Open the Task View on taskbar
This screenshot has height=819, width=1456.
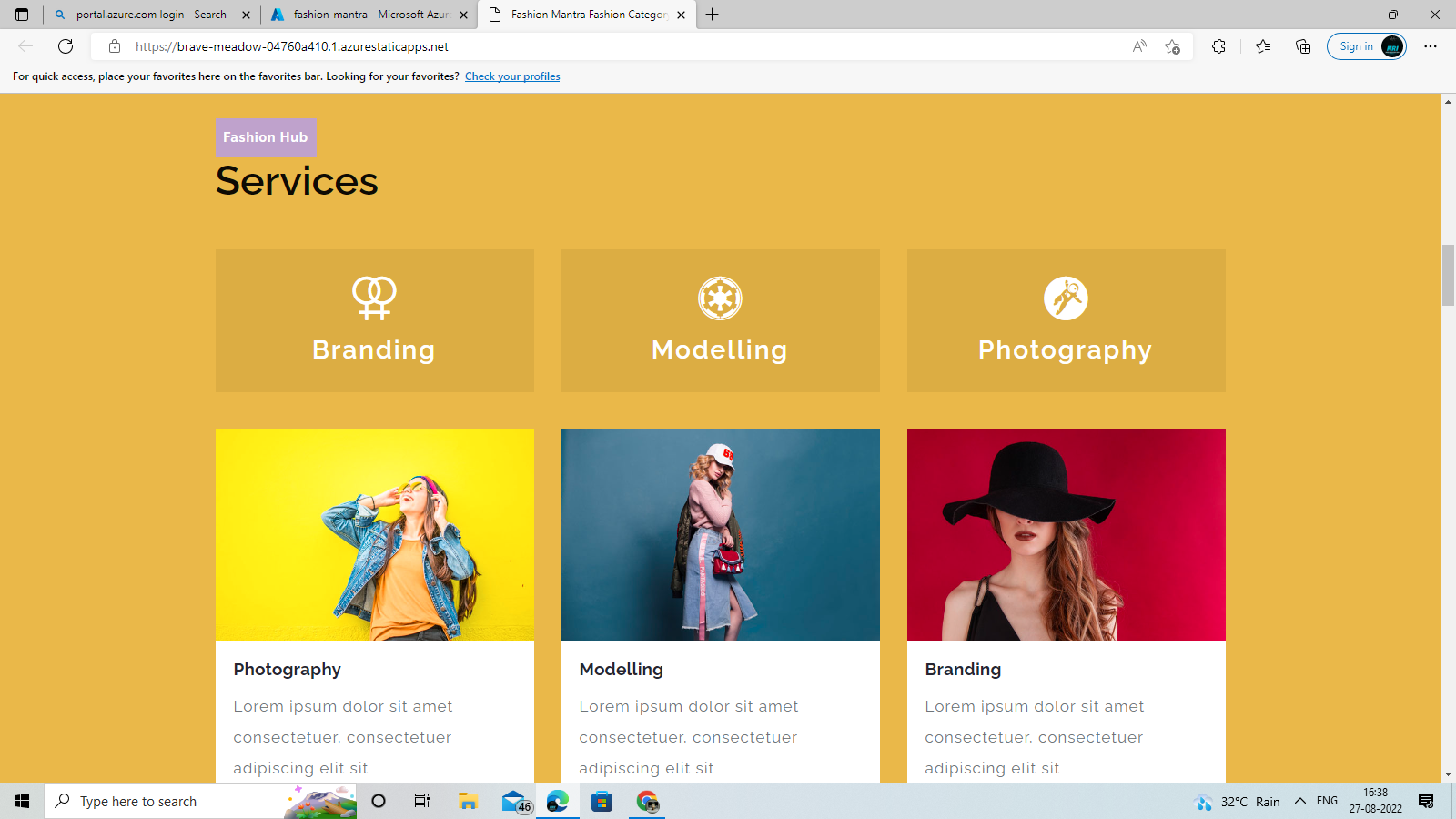coord(421,802)
